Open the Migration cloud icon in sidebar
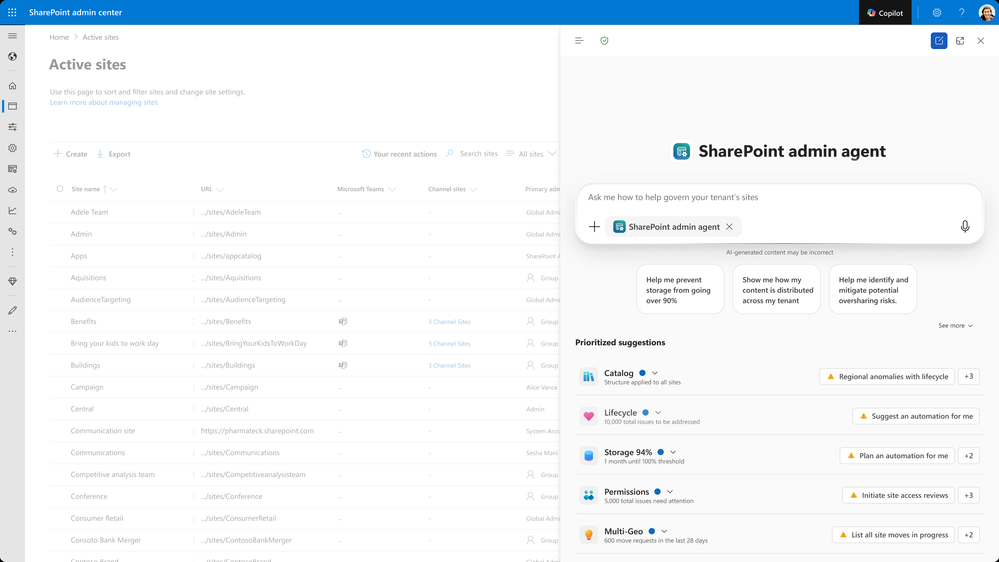The height and width of the screenshot is (562, 999). point(12,190)
